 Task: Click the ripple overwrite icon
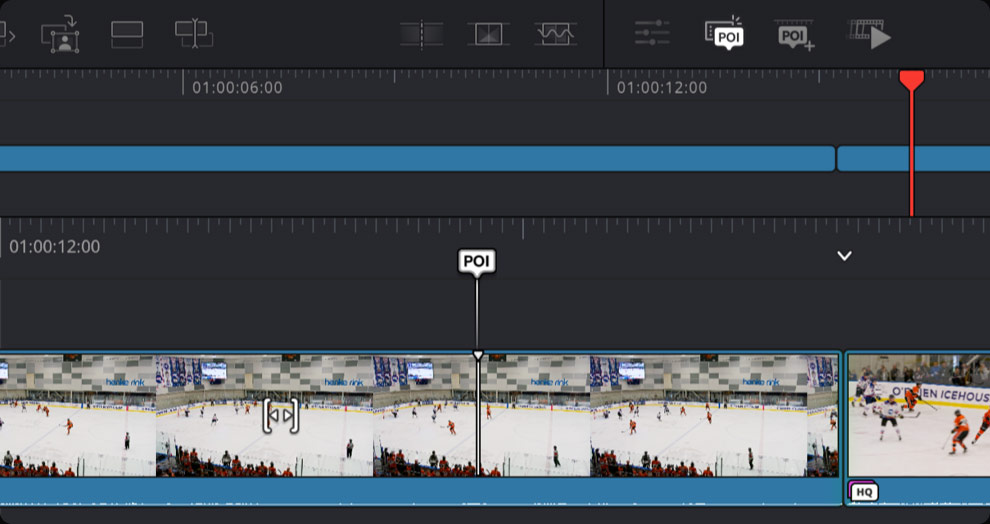193,34
